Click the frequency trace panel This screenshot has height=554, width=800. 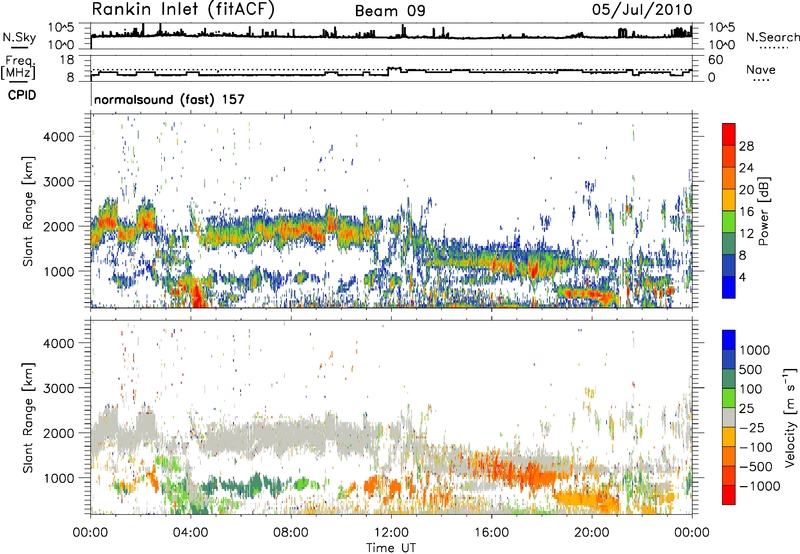coord(391,68)
